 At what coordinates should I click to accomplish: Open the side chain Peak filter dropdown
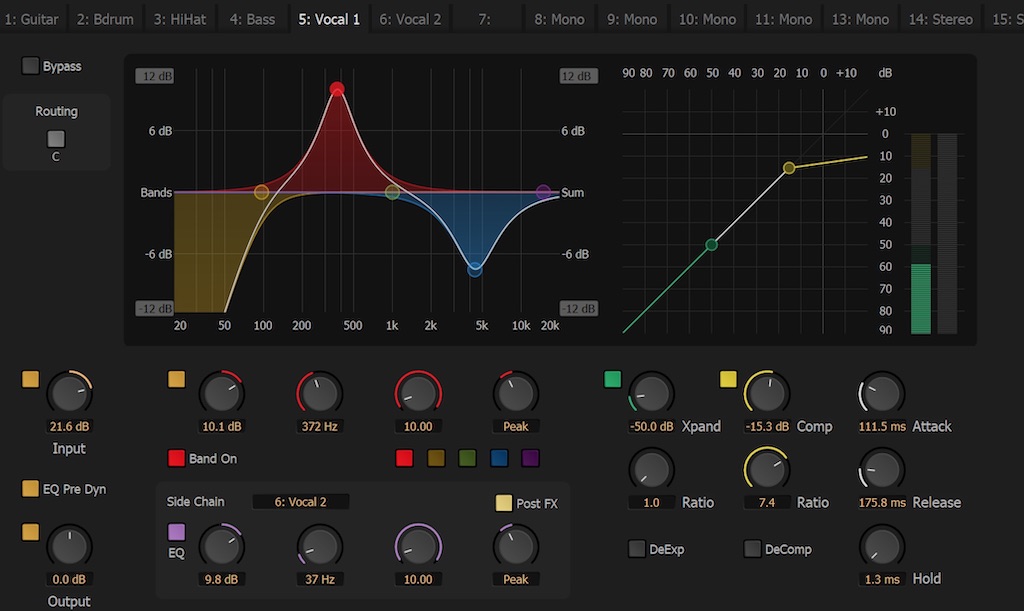coord(516,579)
